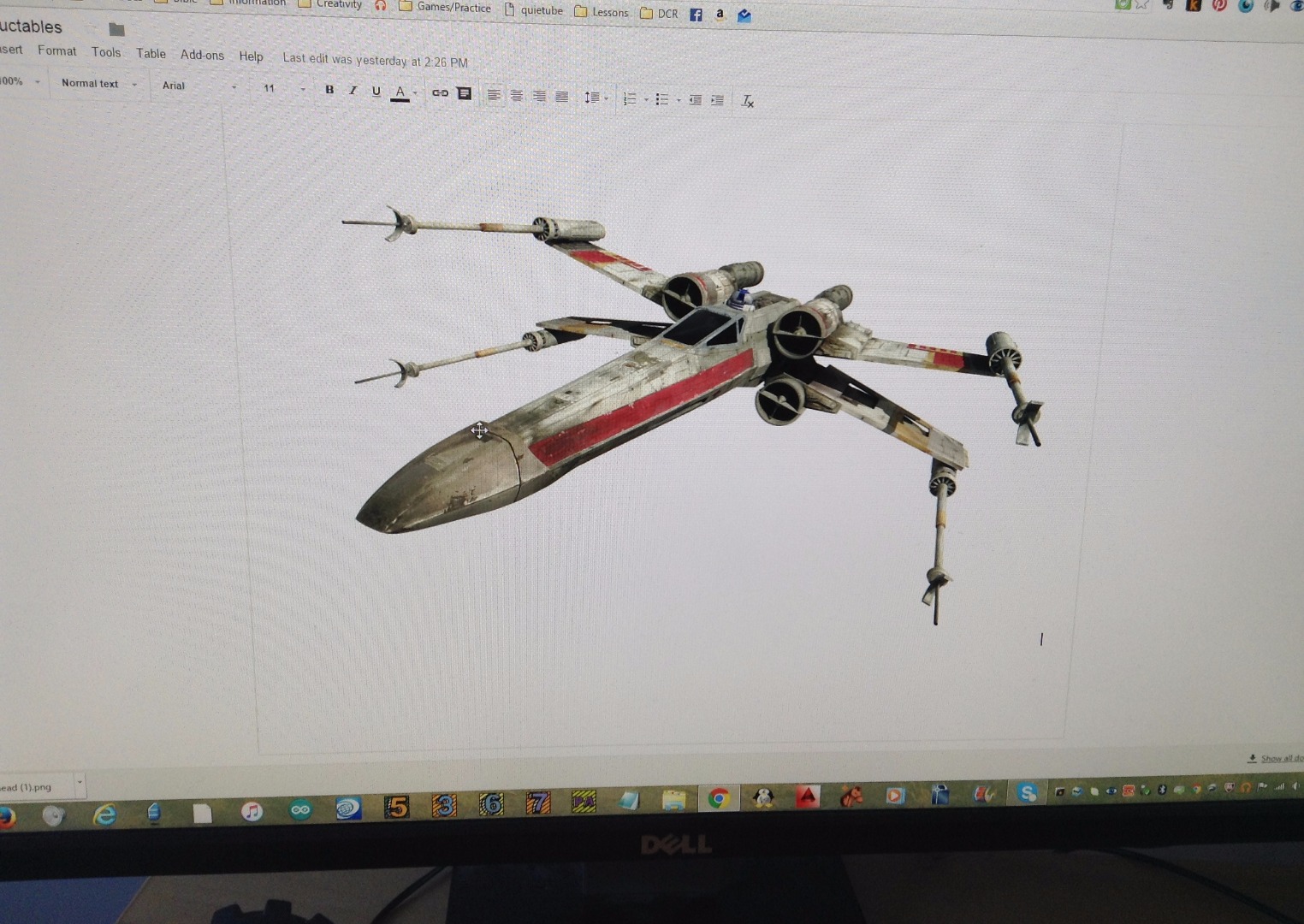Open the Arial font dropdown
The width and height of the screenshot is (1304, 924).
tap(199, 86)
